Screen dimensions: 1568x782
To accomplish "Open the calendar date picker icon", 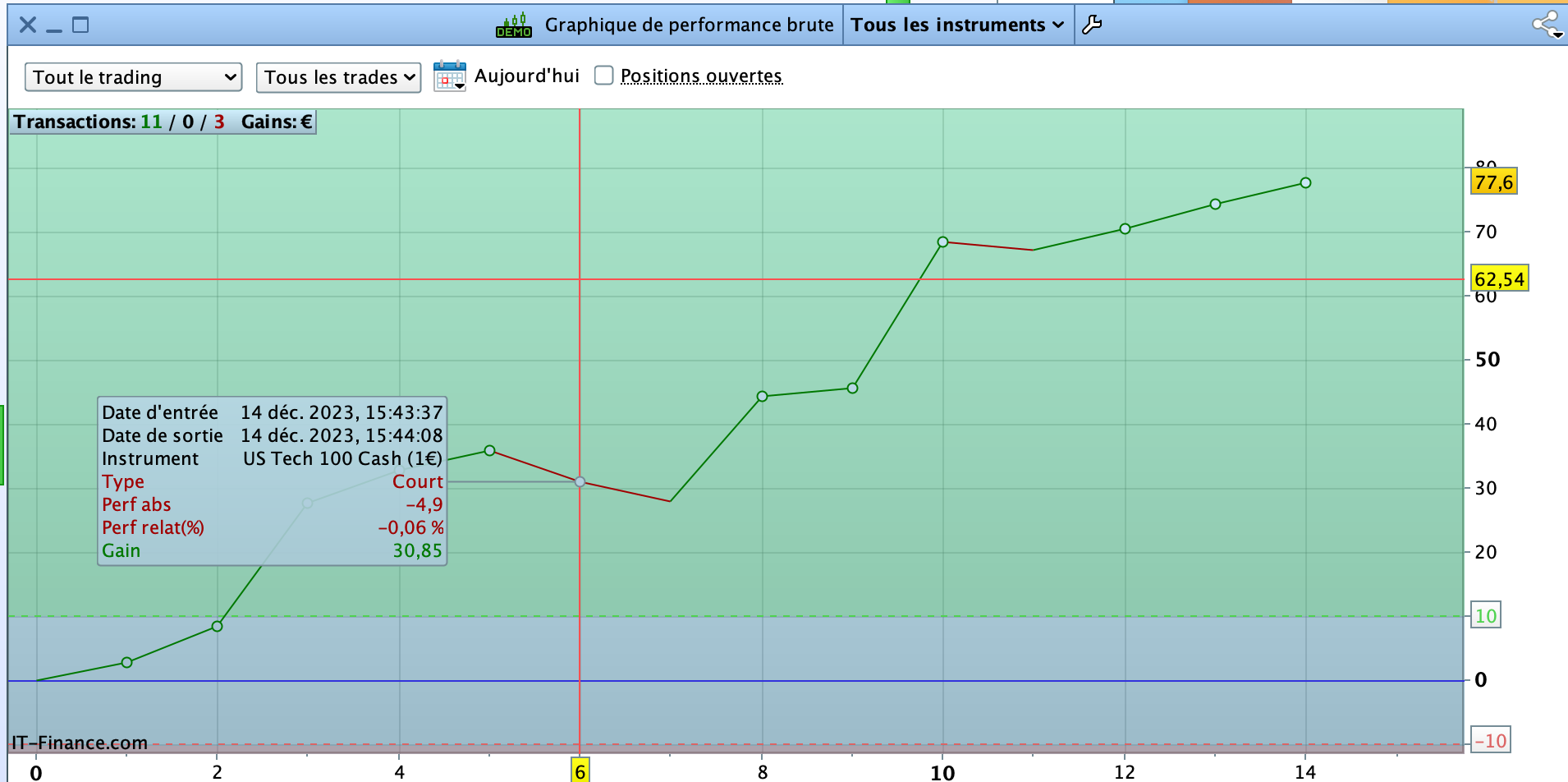I will coord(450,76).
